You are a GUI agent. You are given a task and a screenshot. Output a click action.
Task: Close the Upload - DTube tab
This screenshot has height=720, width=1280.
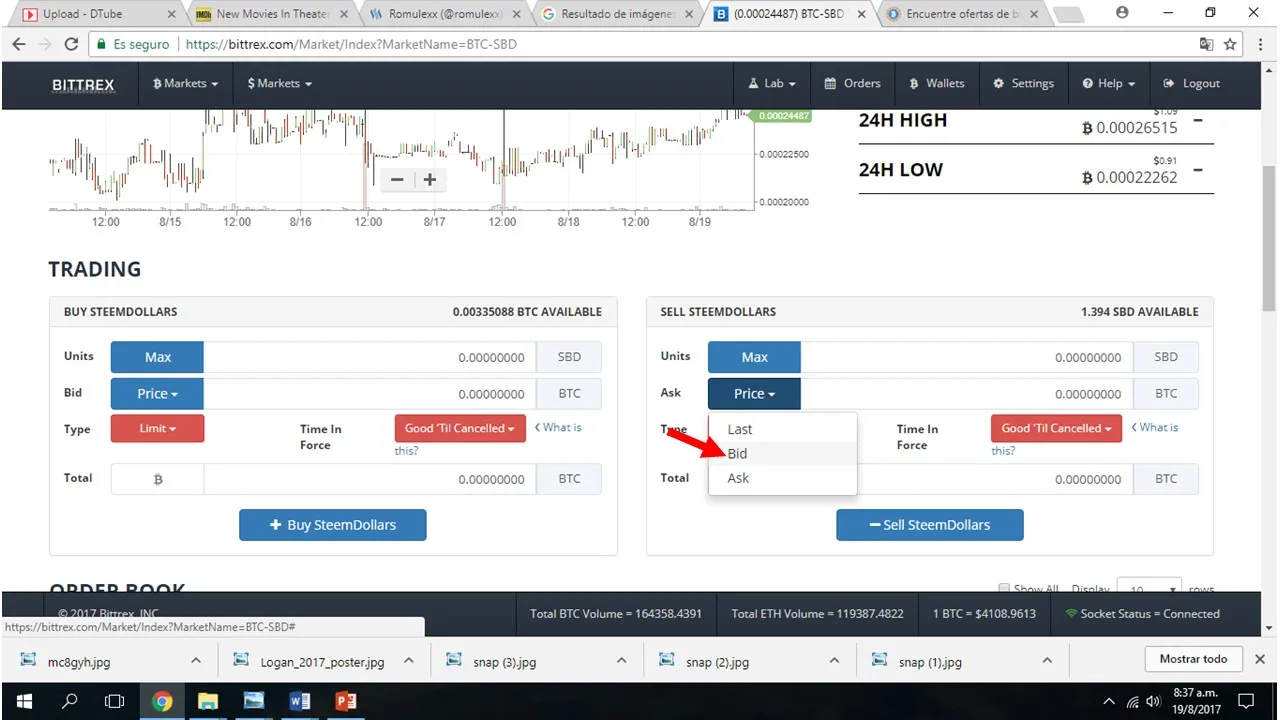pos(172,14)
